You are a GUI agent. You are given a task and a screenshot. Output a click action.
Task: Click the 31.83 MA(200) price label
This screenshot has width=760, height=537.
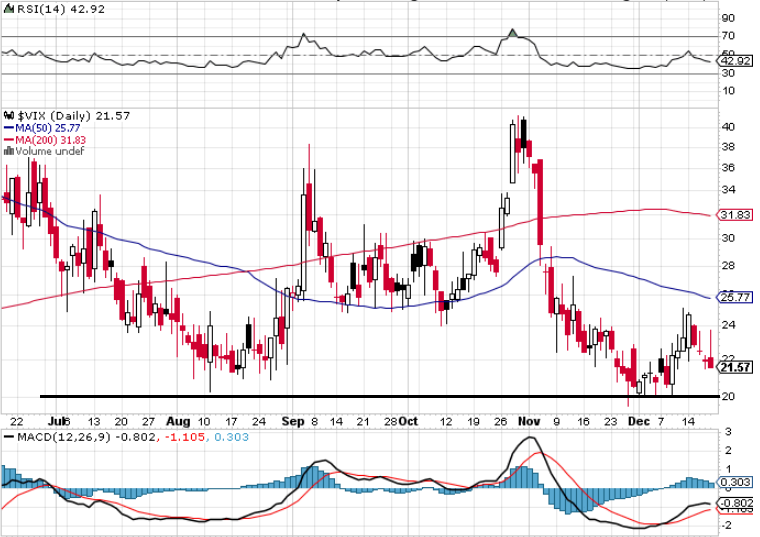[734, 215]
